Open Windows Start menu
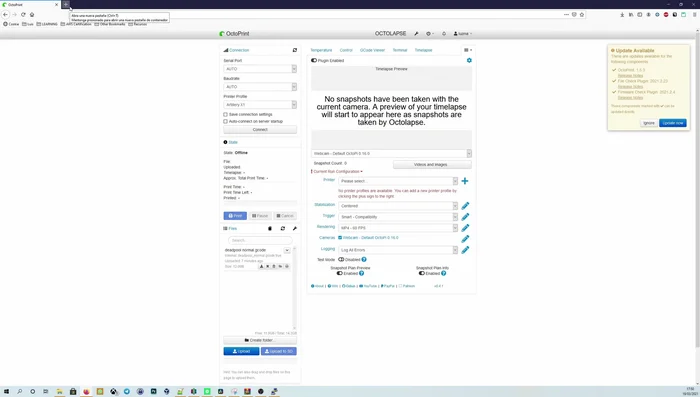This screenshot has height=397, width=700. (6, 391)
